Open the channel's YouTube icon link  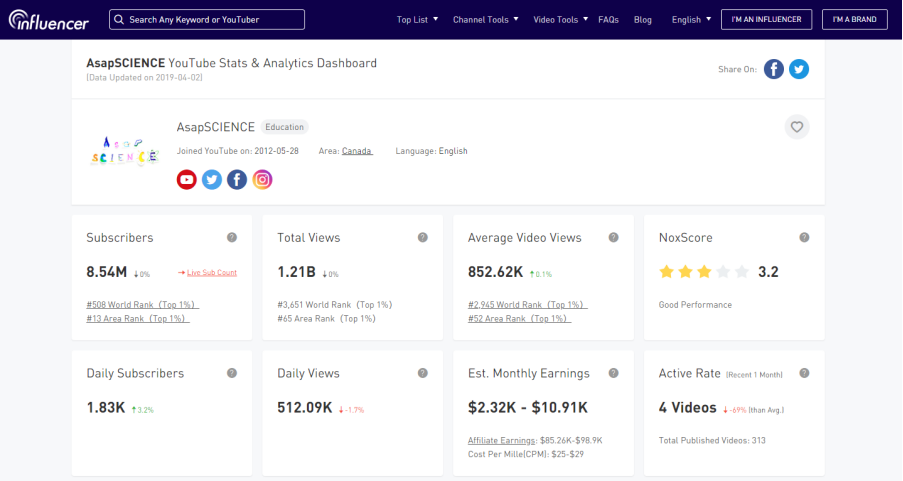tap(187, 180)
